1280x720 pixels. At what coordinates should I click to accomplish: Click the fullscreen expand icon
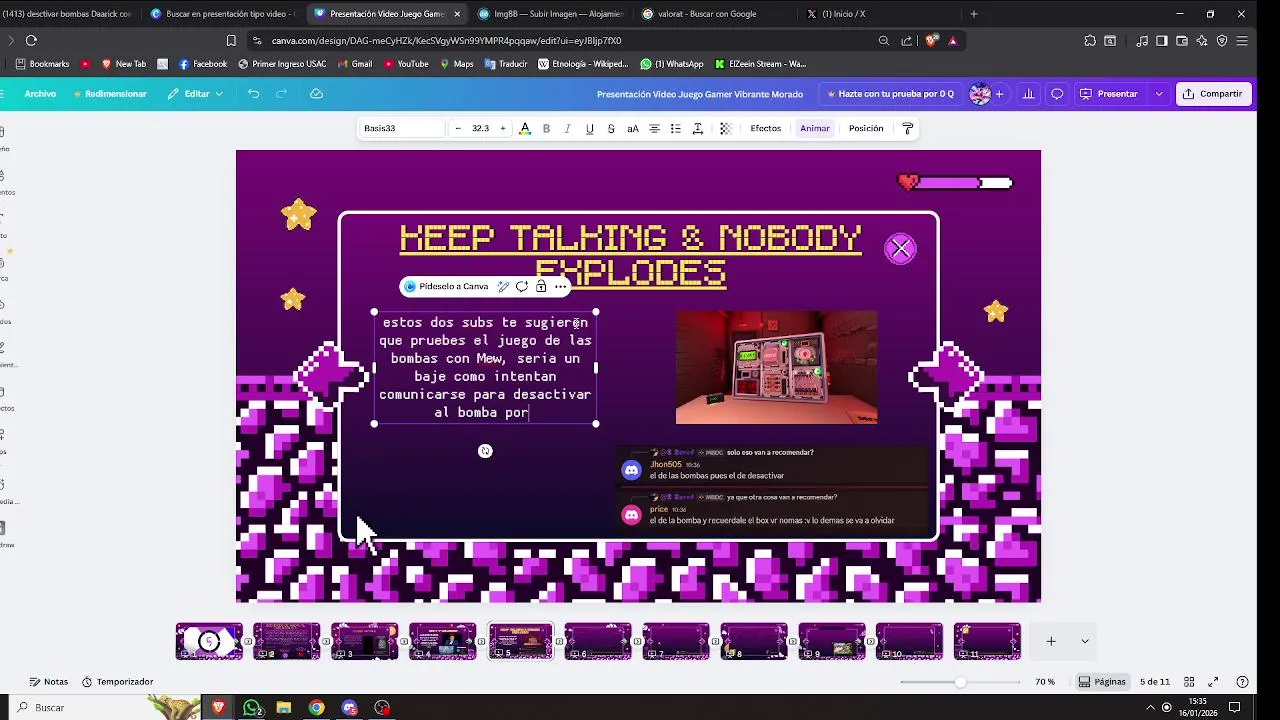coord(1213,682)
